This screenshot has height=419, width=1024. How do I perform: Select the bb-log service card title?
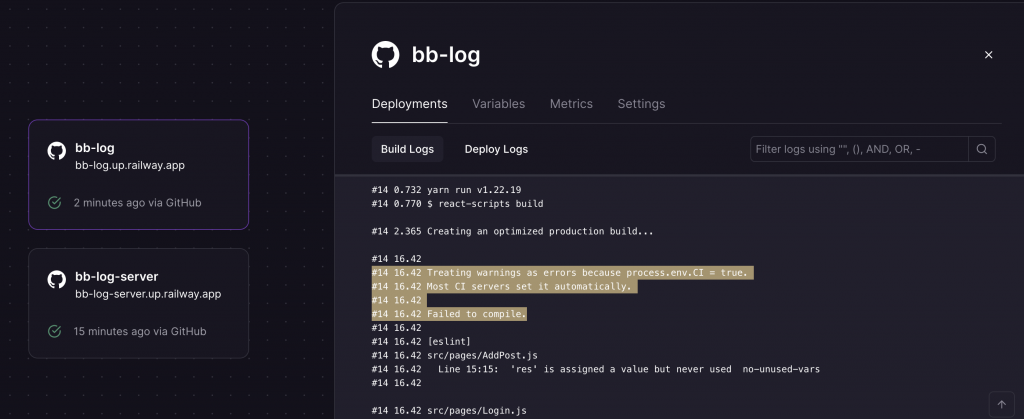(x=95, y=148)
